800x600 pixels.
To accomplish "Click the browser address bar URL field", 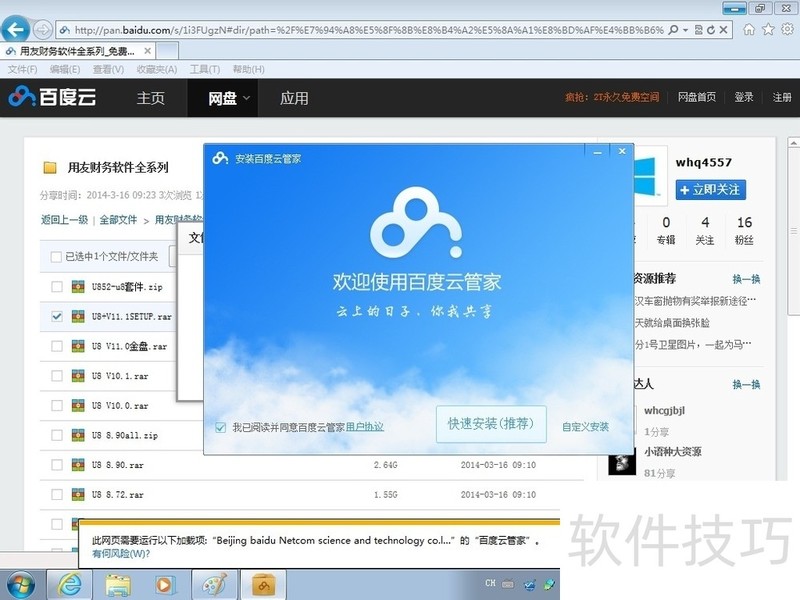I will (370, 29).
